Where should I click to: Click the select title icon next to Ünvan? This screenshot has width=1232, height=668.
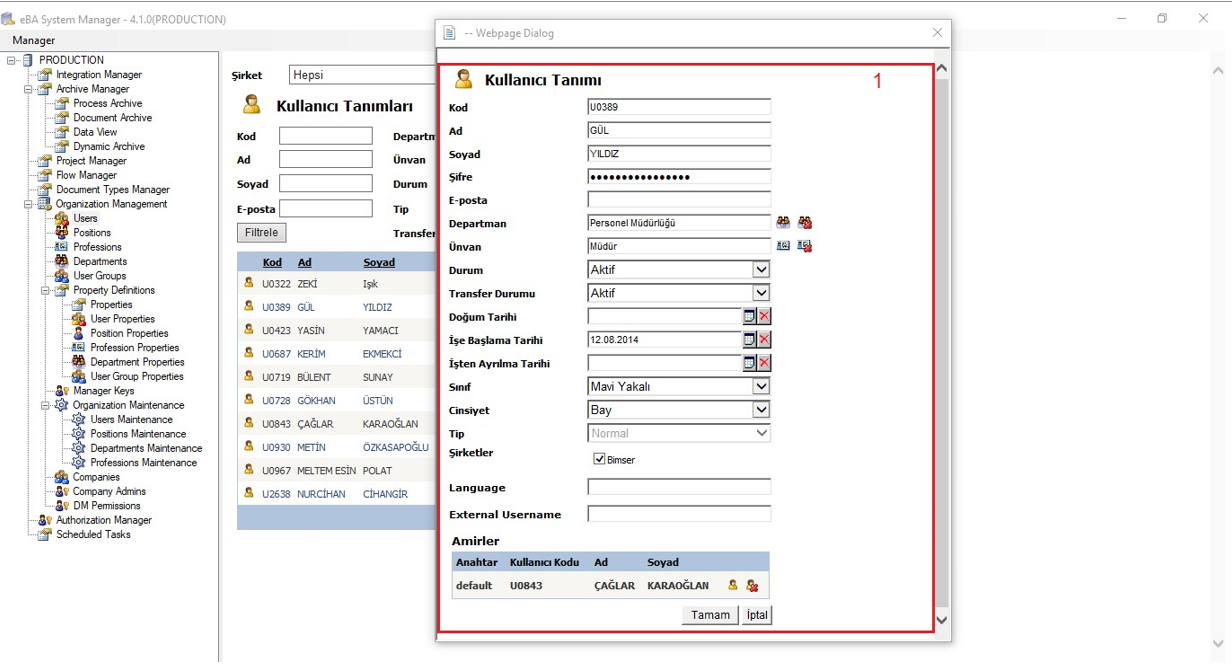[x=783, y=246]
